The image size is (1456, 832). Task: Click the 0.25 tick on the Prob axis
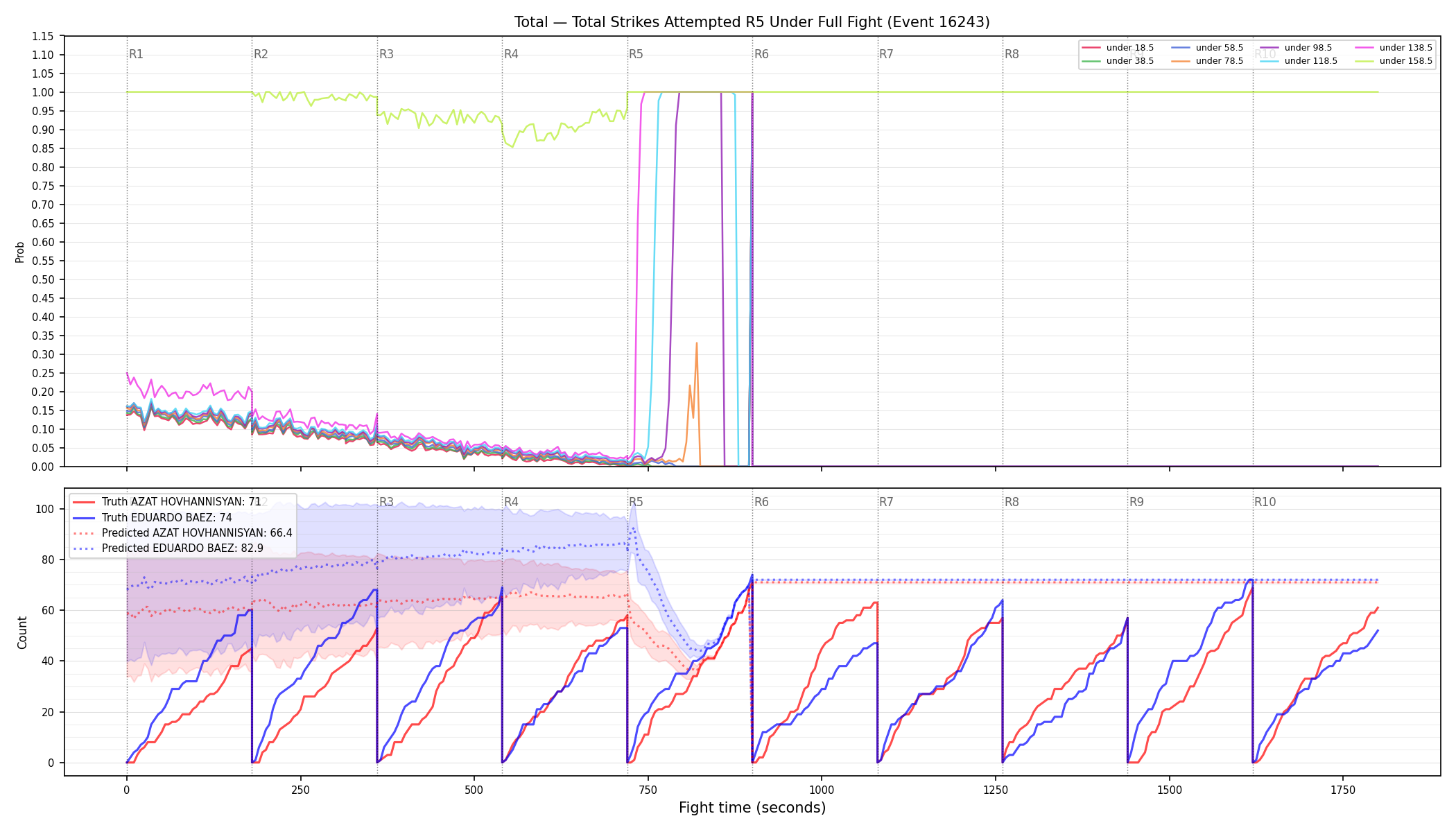click(x=43, y=373)
